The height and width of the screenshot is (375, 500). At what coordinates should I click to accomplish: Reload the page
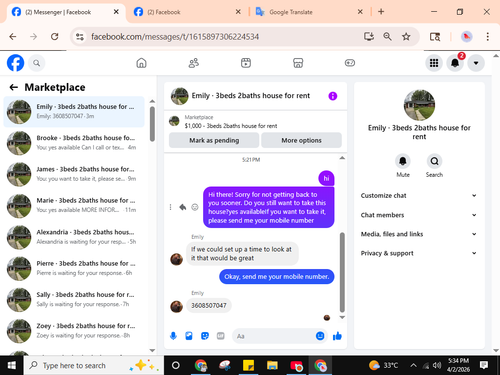[55, 36]
